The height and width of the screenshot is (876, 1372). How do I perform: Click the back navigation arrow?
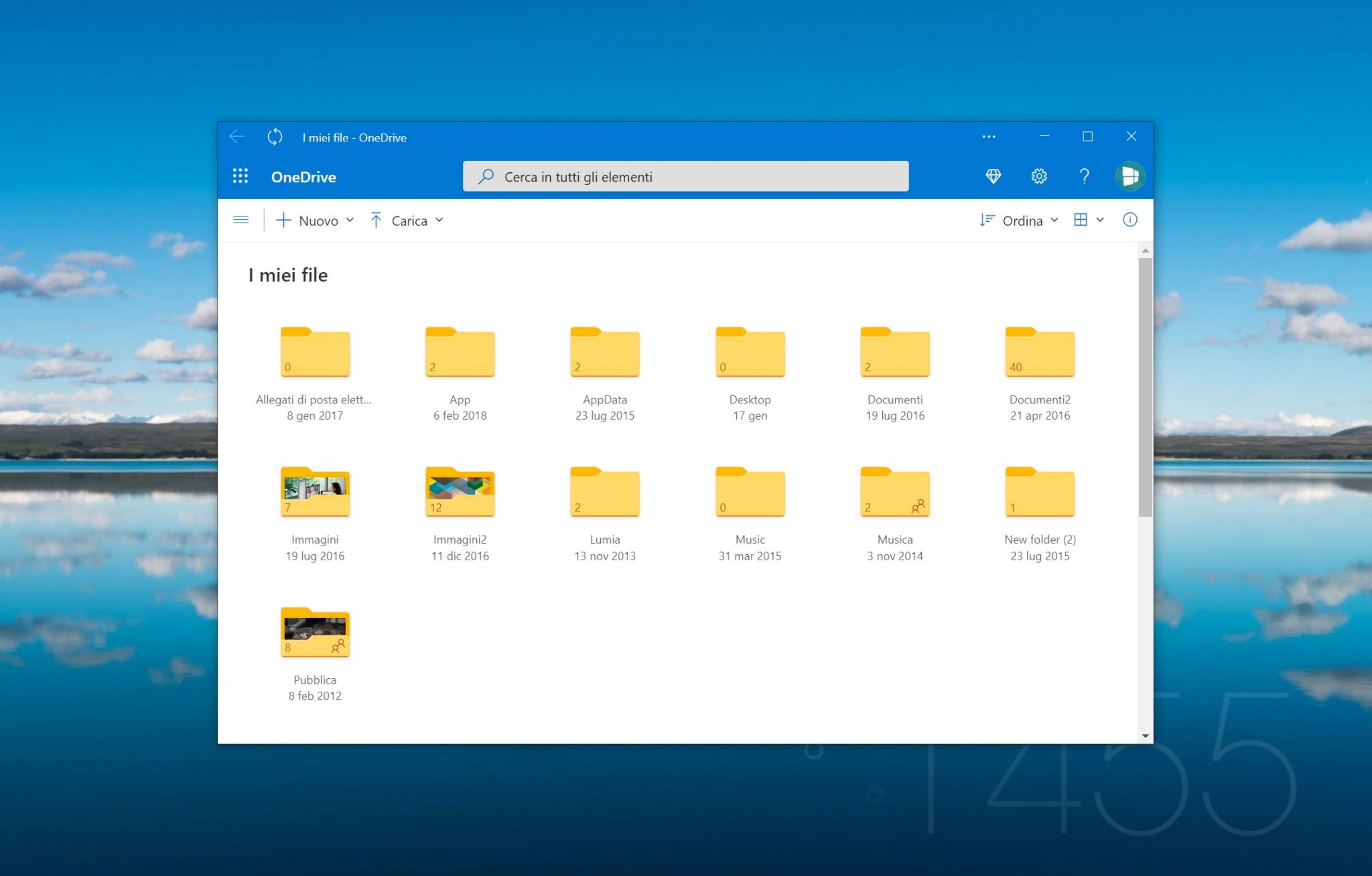pos(236,137)
